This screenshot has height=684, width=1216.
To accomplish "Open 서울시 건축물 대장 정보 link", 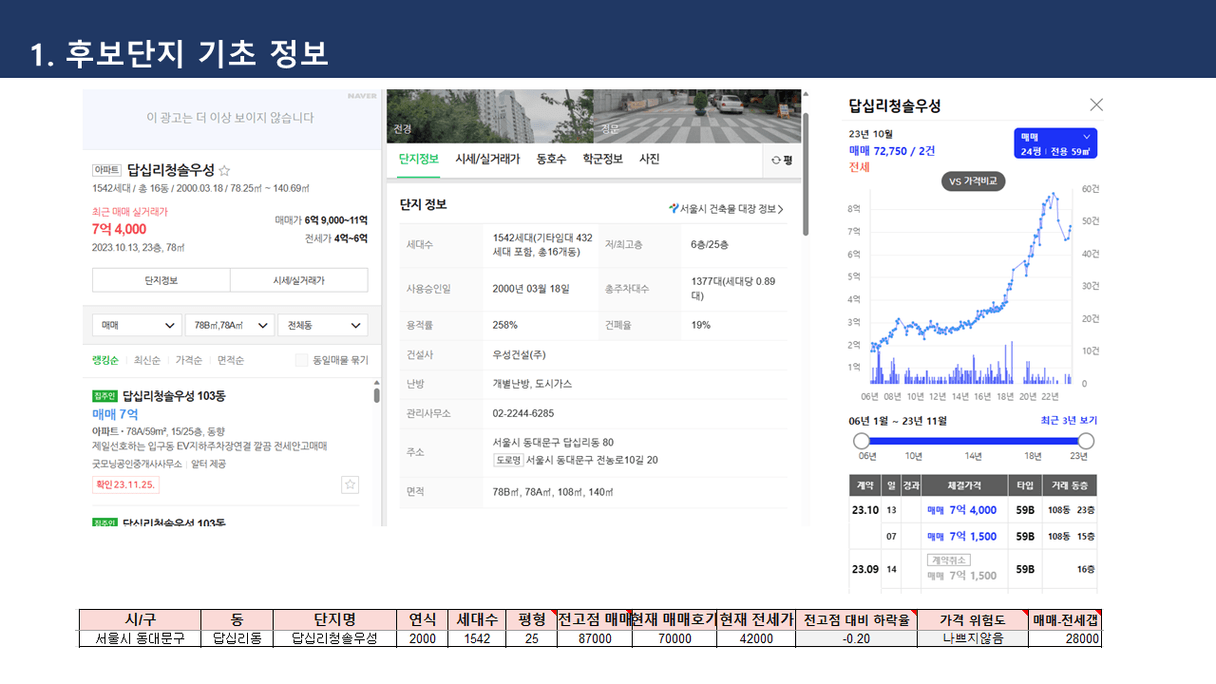I will [x=727, y=209].
